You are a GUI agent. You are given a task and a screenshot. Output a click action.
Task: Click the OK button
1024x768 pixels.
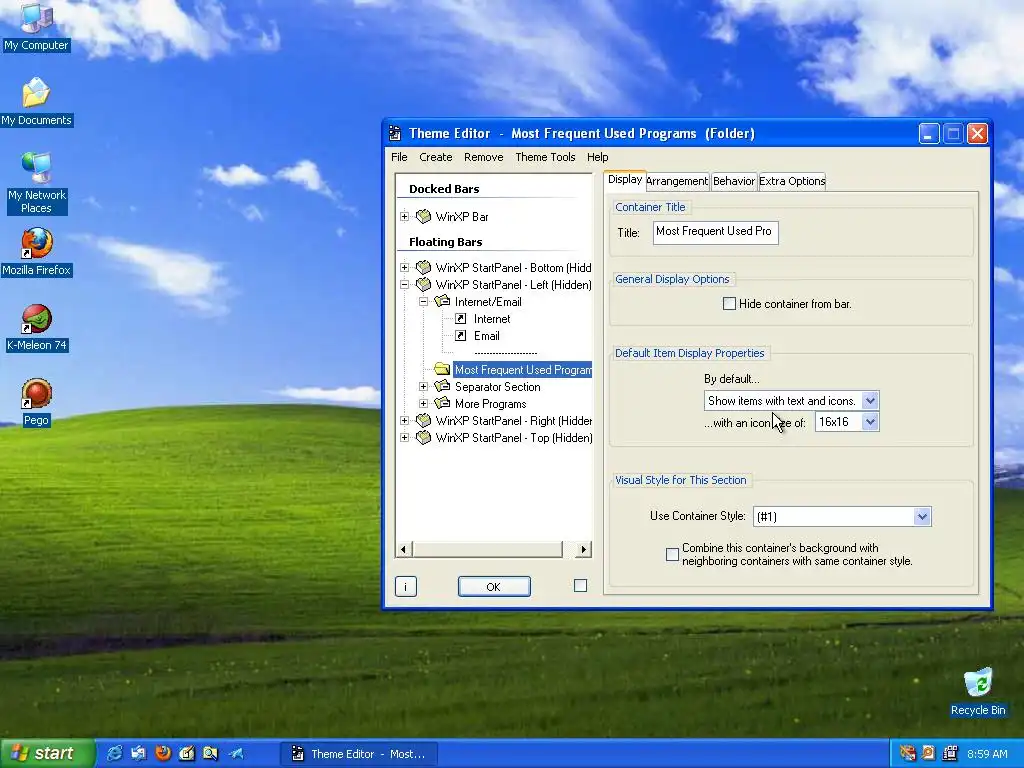point(494,586)
